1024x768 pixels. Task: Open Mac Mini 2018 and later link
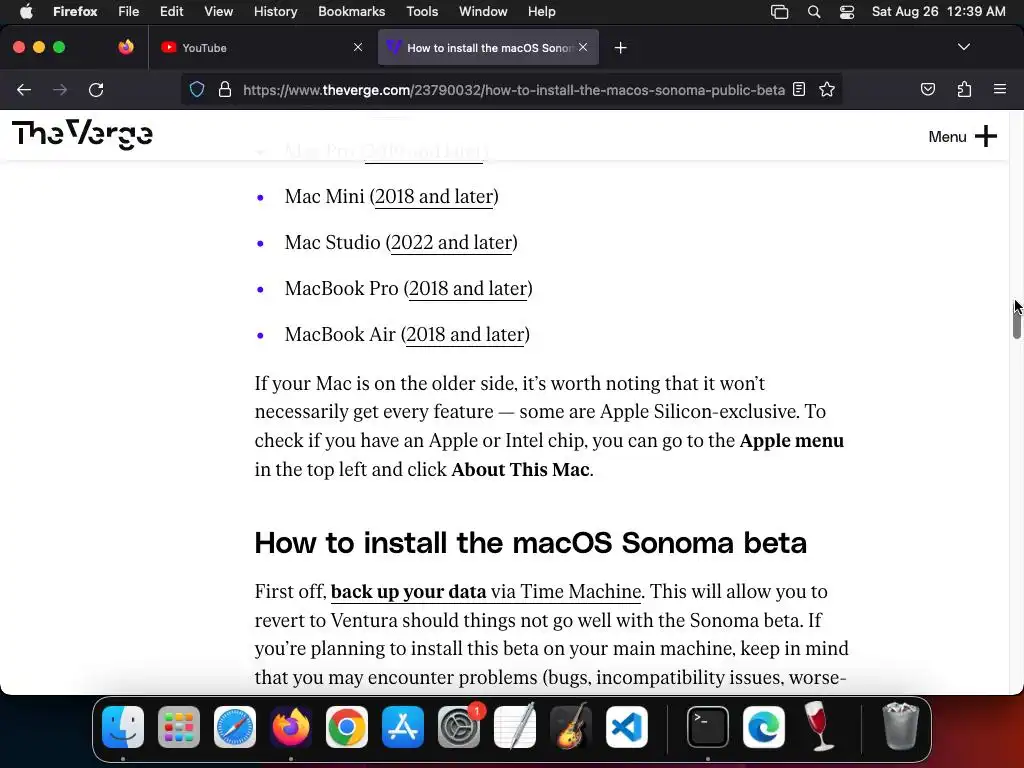pyautogui.click(x=434, y=197)
